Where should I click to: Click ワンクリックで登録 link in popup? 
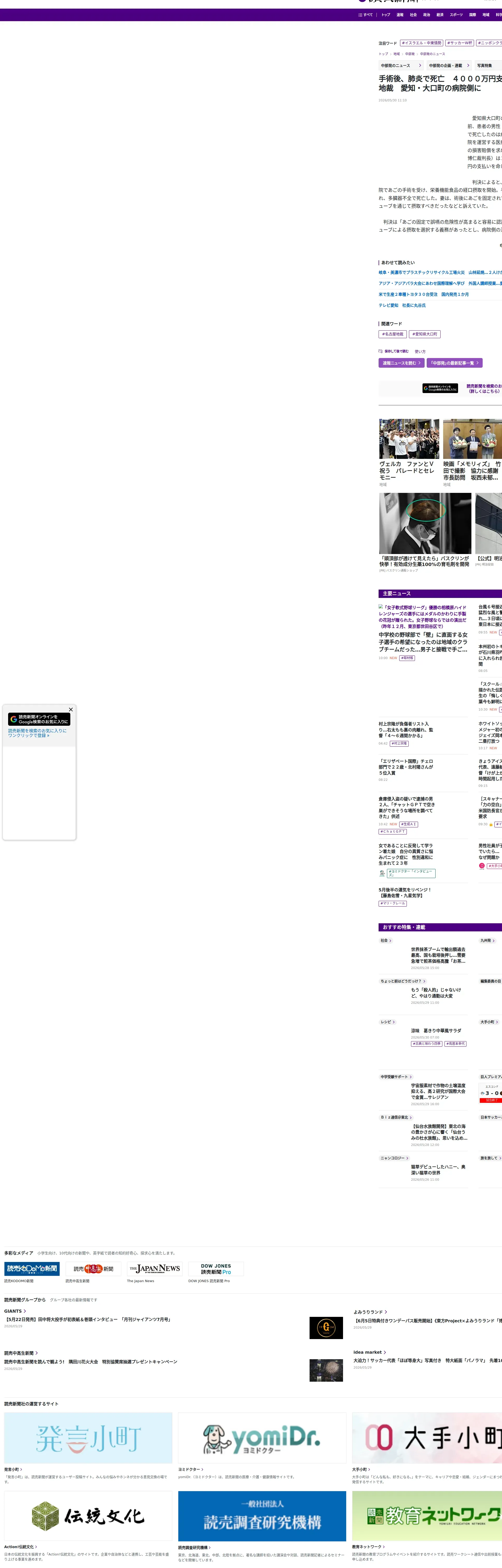(x=29, y=735)
